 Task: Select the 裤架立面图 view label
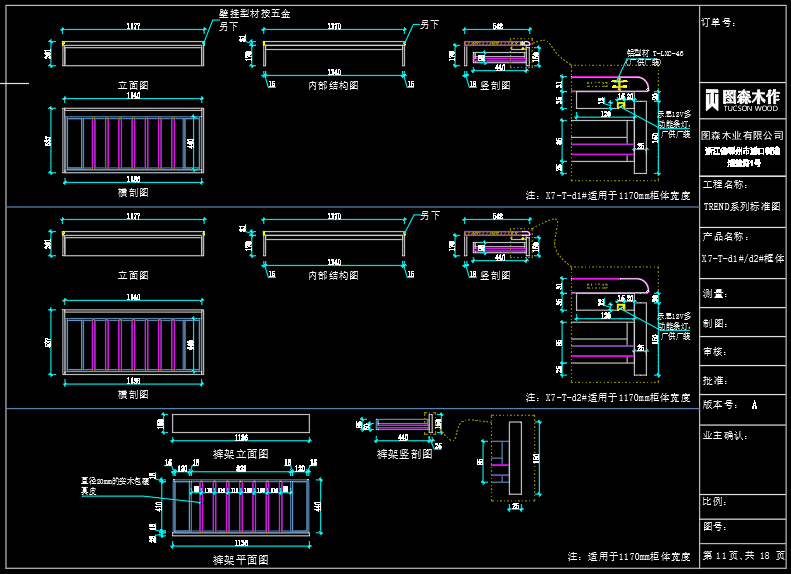point(240,453)
